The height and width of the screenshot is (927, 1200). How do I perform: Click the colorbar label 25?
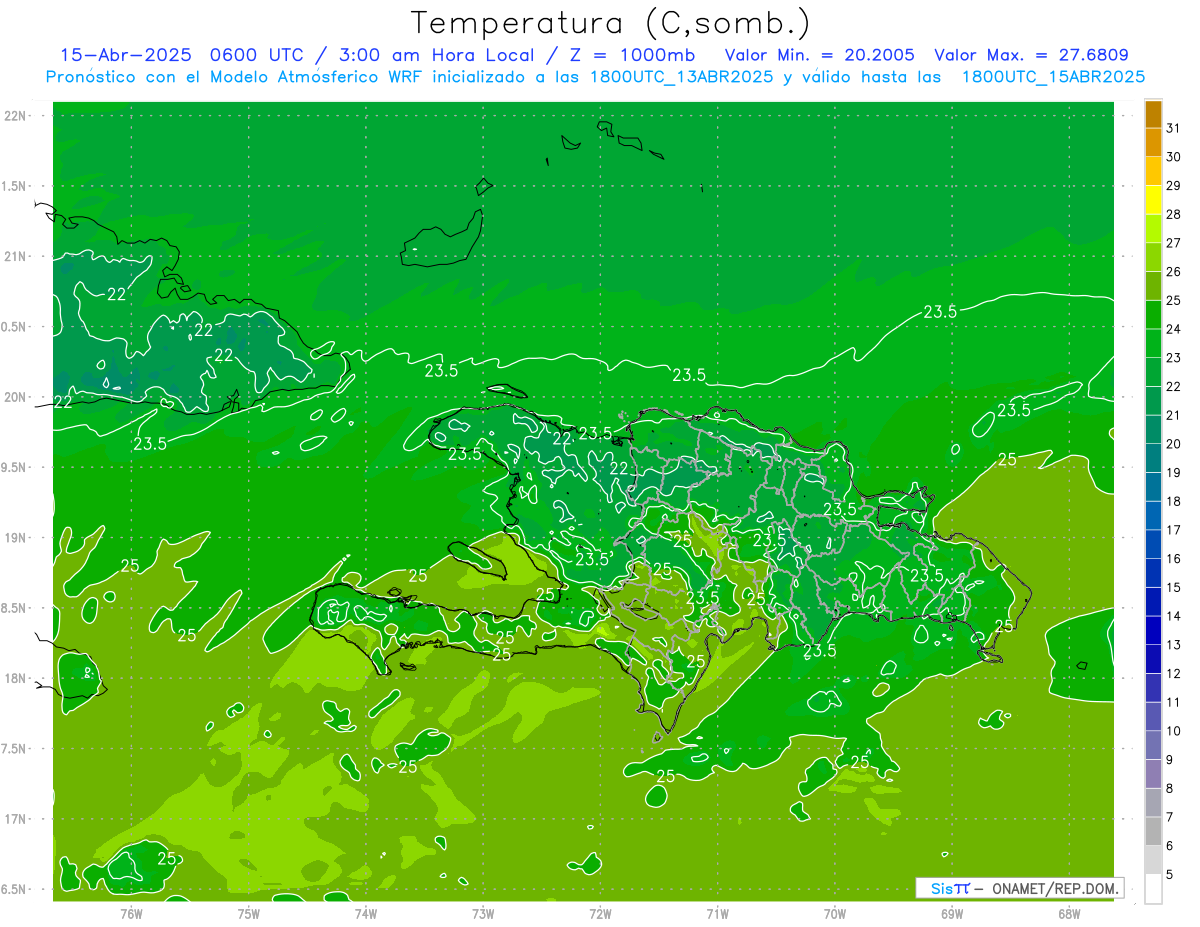pos(1173,300)
